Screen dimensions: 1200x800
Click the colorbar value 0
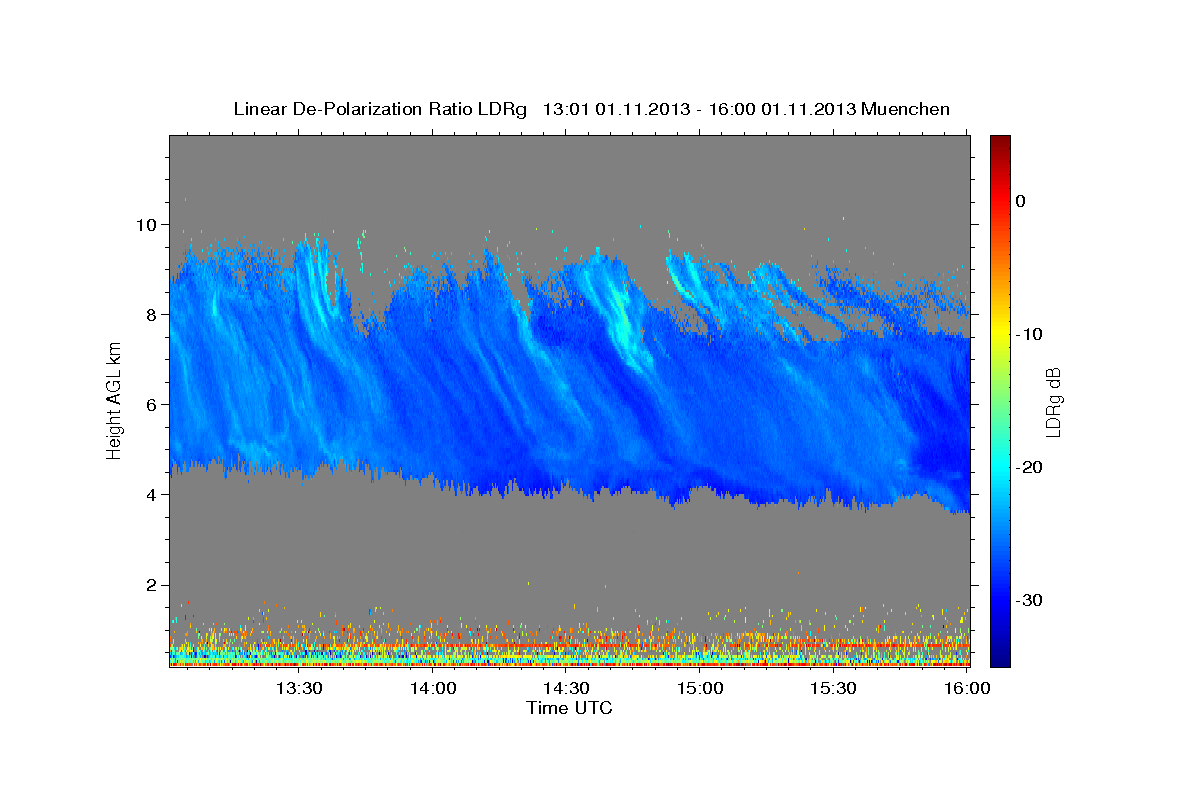(x=1021, y=201)
